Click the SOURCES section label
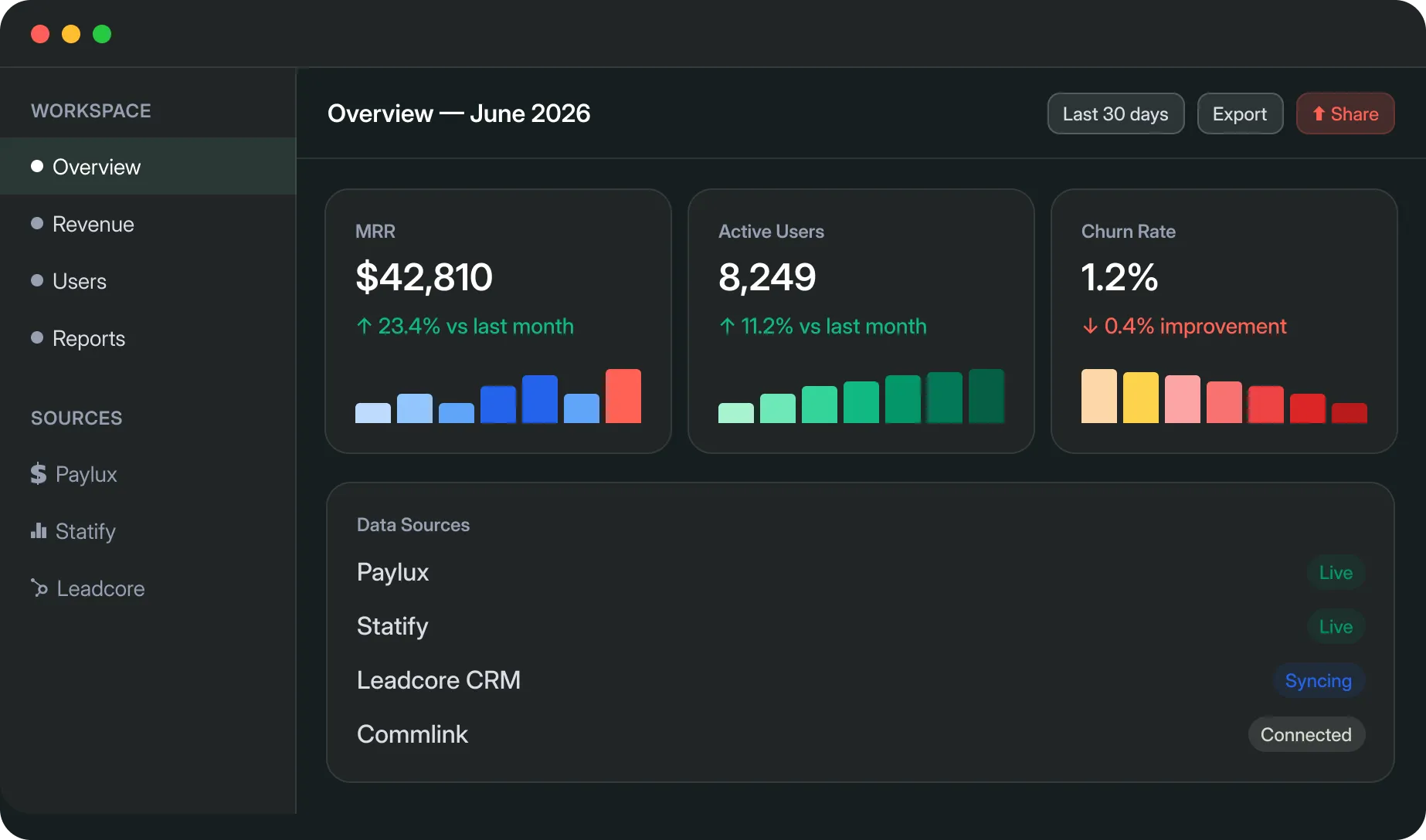1426x840 pixels. pyautogui.click(x=76, y=418)
